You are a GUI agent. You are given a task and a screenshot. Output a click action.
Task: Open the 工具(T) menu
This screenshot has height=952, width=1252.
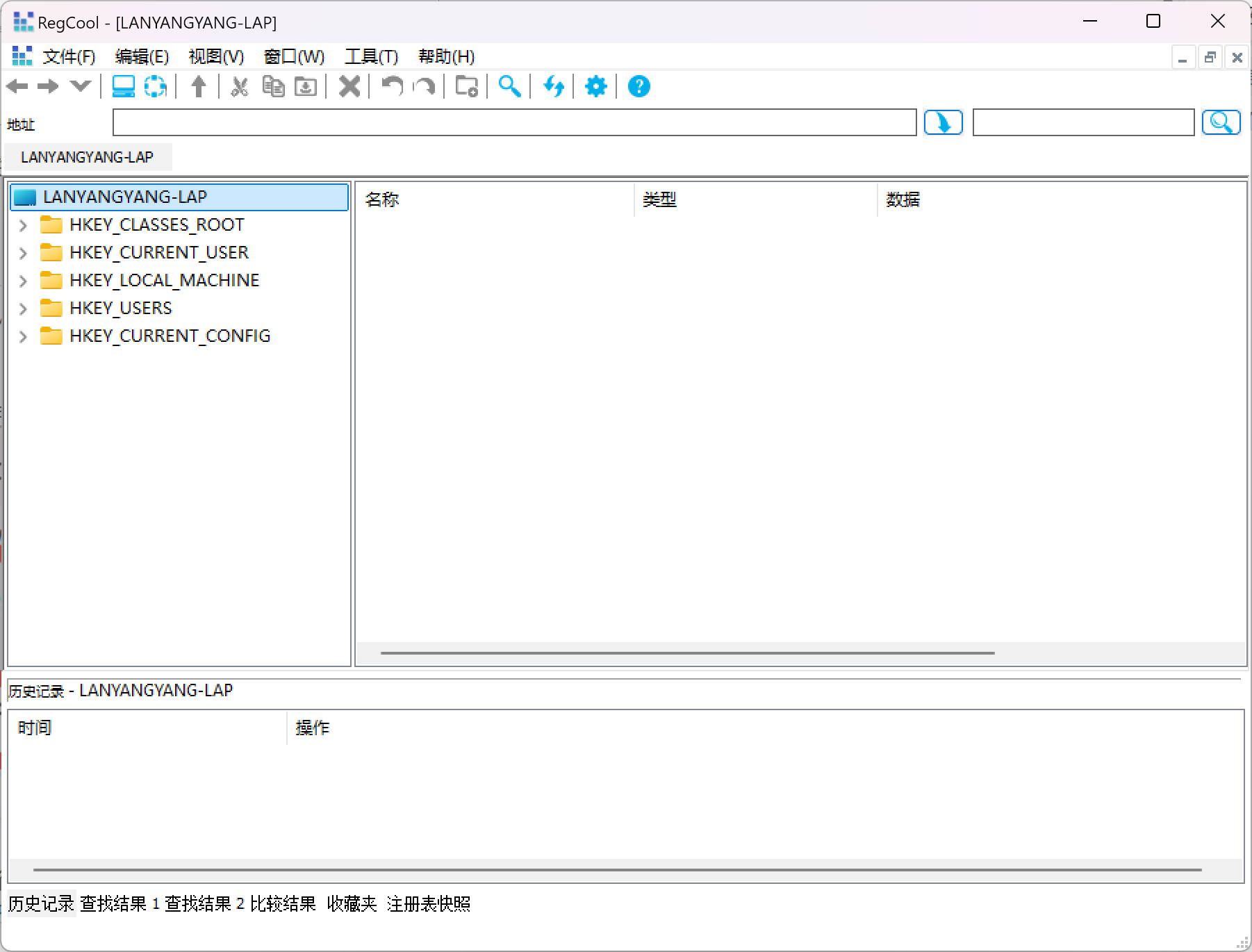[372, 56]
